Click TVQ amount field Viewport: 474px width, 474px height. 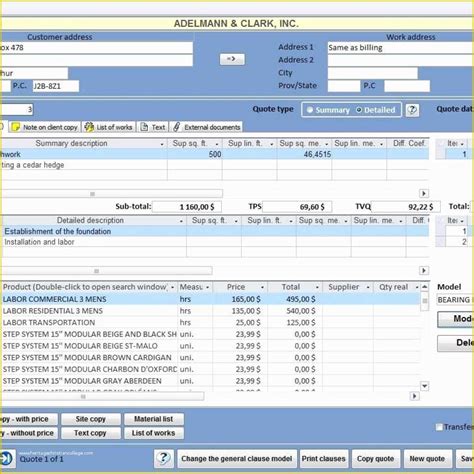(x=405, y=207)
